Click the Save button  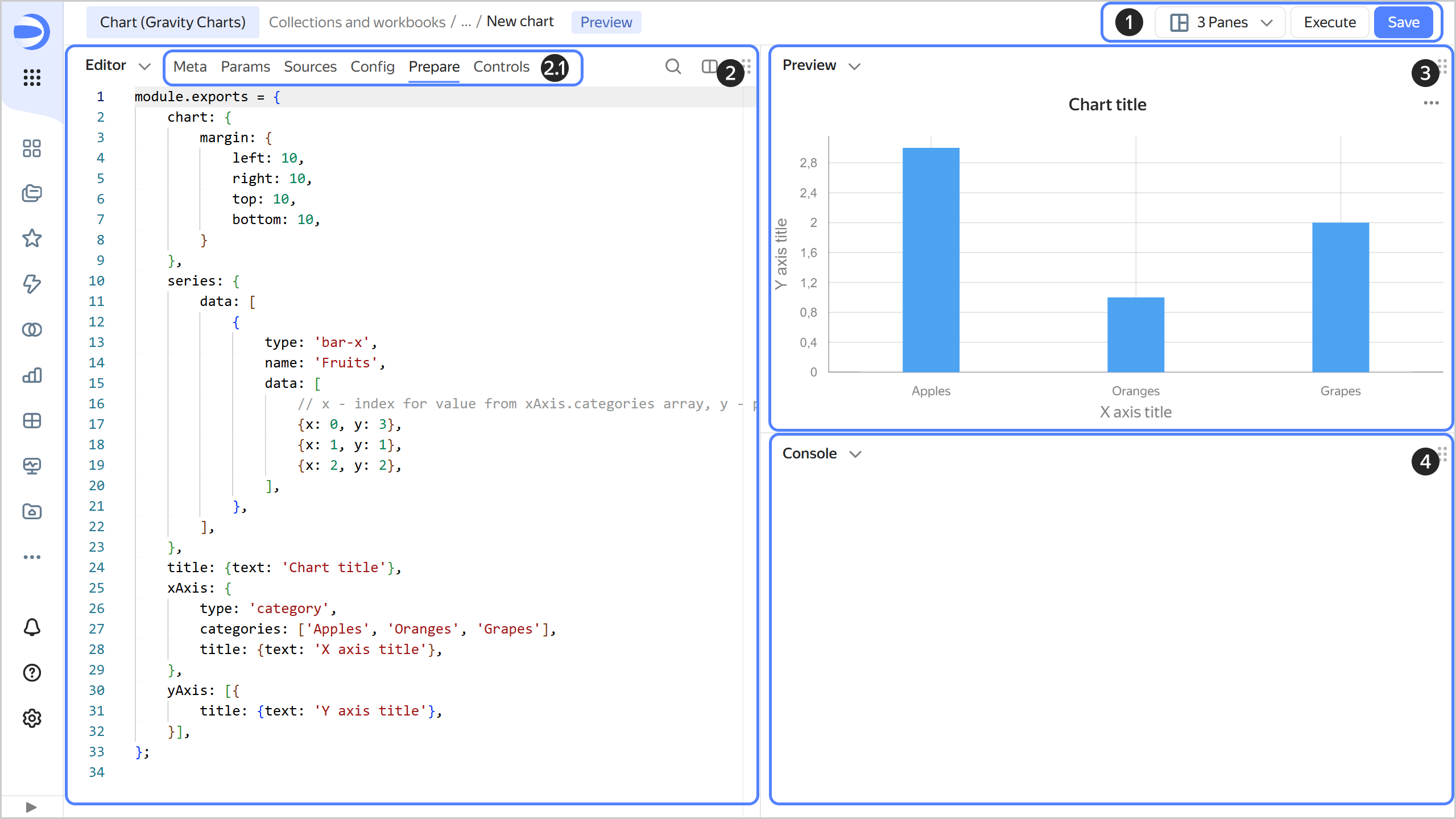[x=1403, y=23]
